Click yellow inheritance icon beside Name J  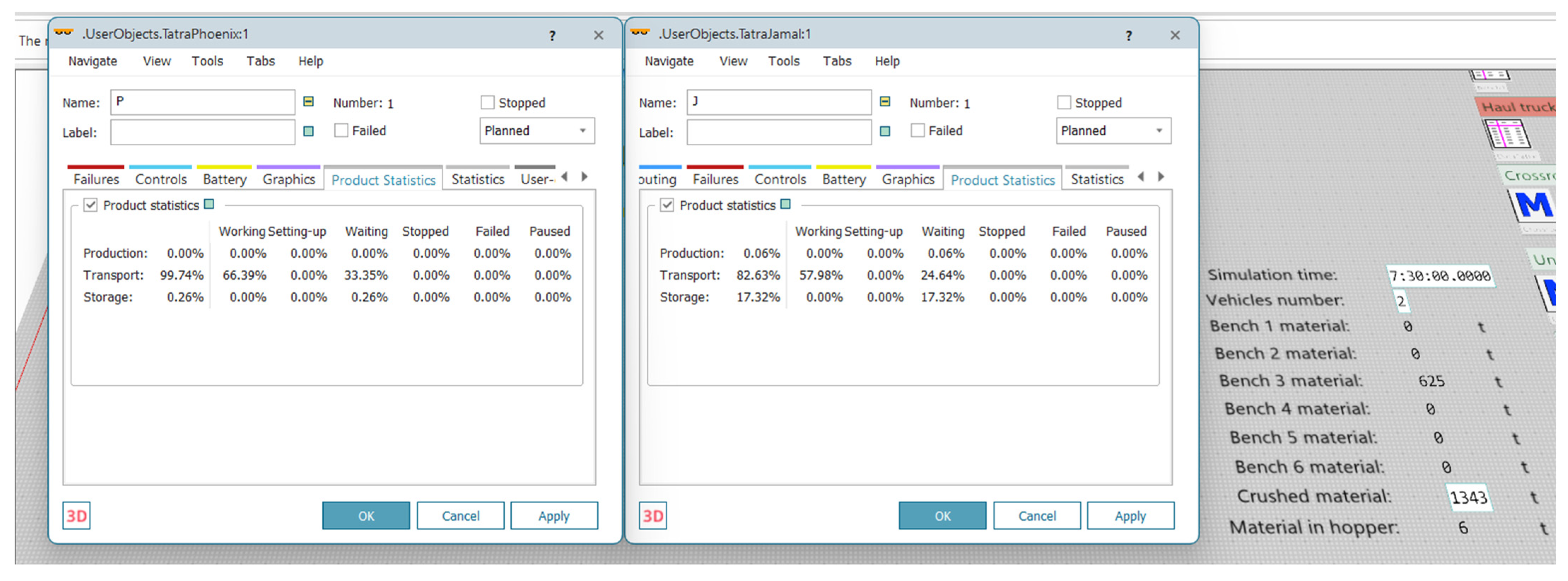tap(885, 102)
